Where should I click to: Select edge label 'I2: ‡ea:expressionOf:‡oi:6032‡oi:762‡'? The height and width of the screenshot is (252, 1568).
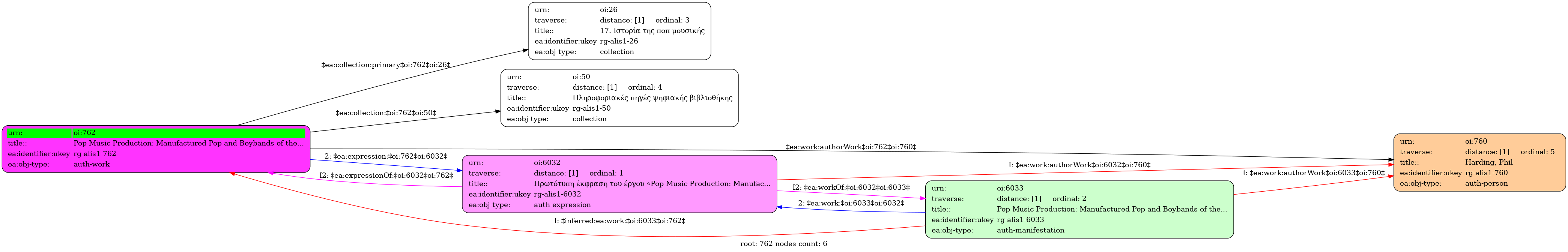click(386, 175)
